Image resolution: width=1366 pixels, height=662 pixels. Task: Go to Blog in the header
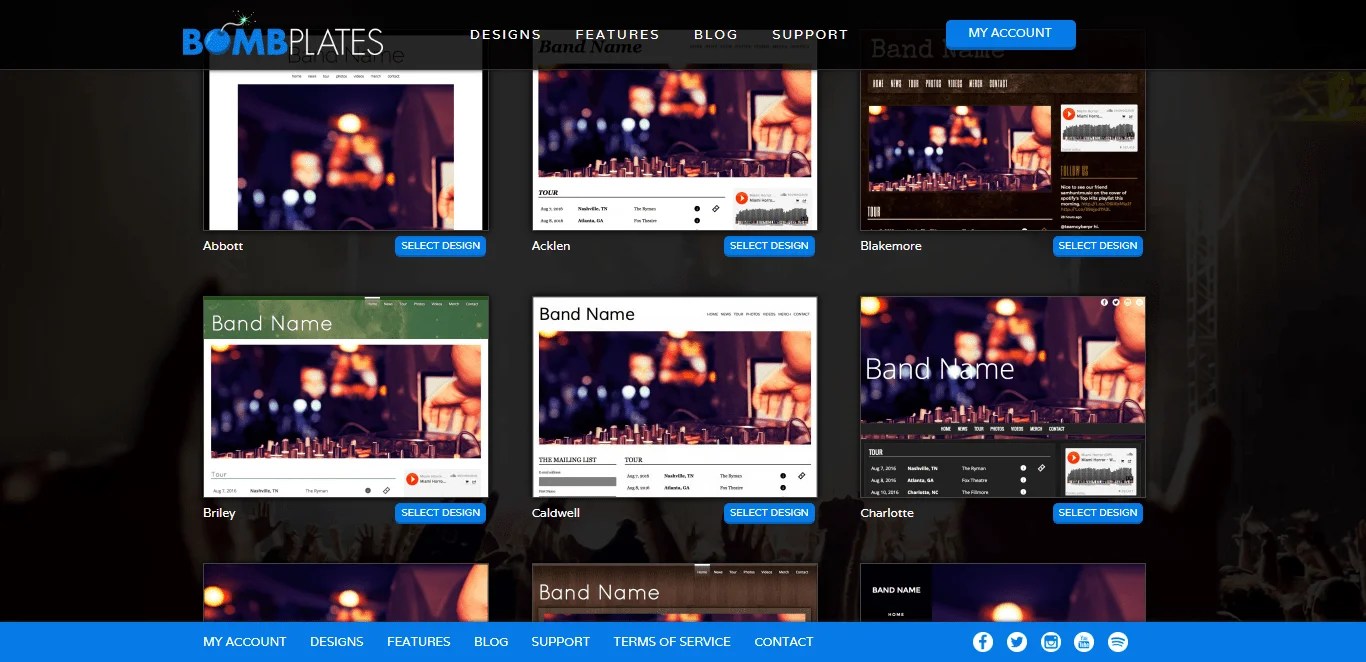tap(716, 35)
